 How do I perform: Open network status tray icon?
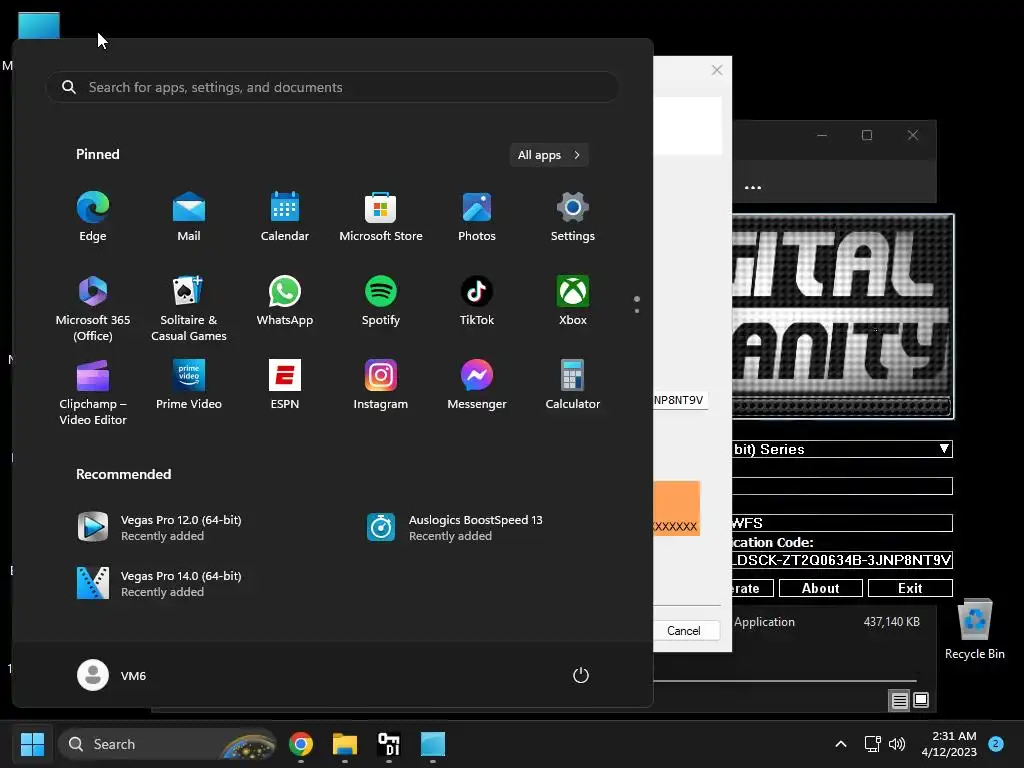(x=872, y=744)
